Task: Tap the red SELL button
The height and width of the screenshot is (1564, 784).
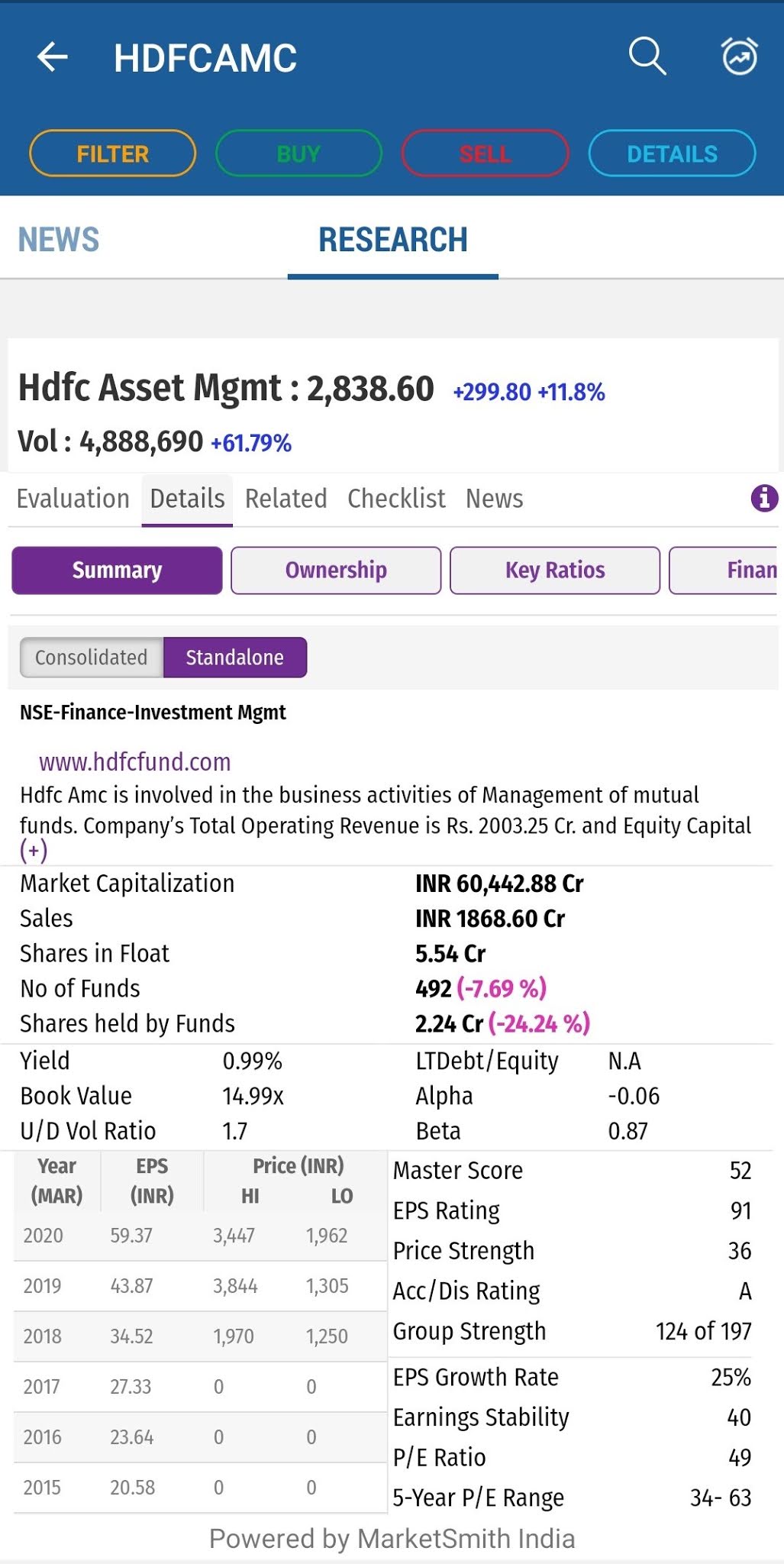Action: (486, 153)
